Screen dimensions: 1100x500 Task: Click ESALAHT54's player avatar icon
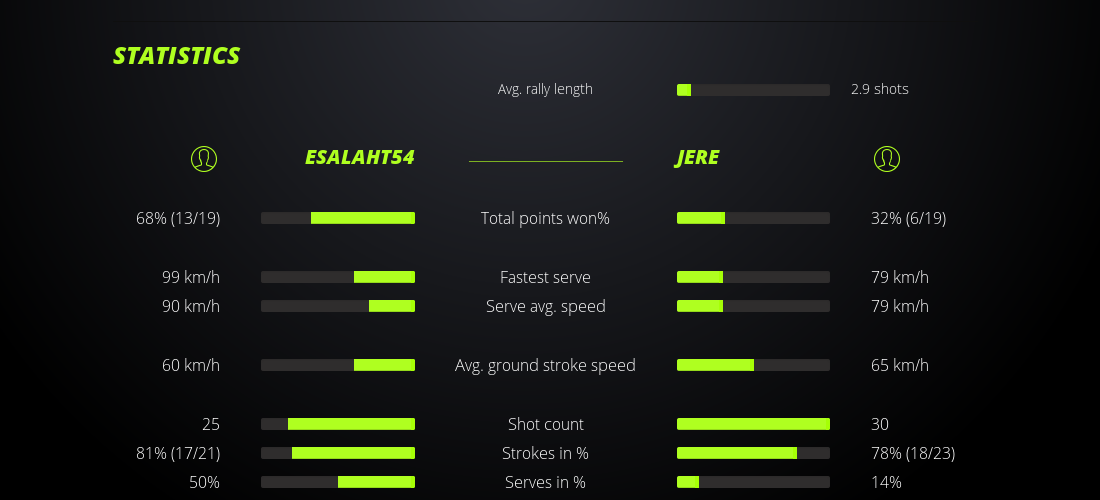click(204, 159)
